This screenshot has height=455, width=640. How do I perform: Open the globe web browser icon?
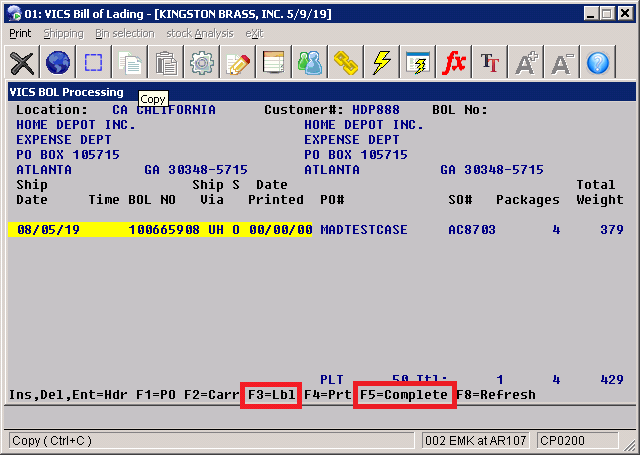tap(58, 63)
